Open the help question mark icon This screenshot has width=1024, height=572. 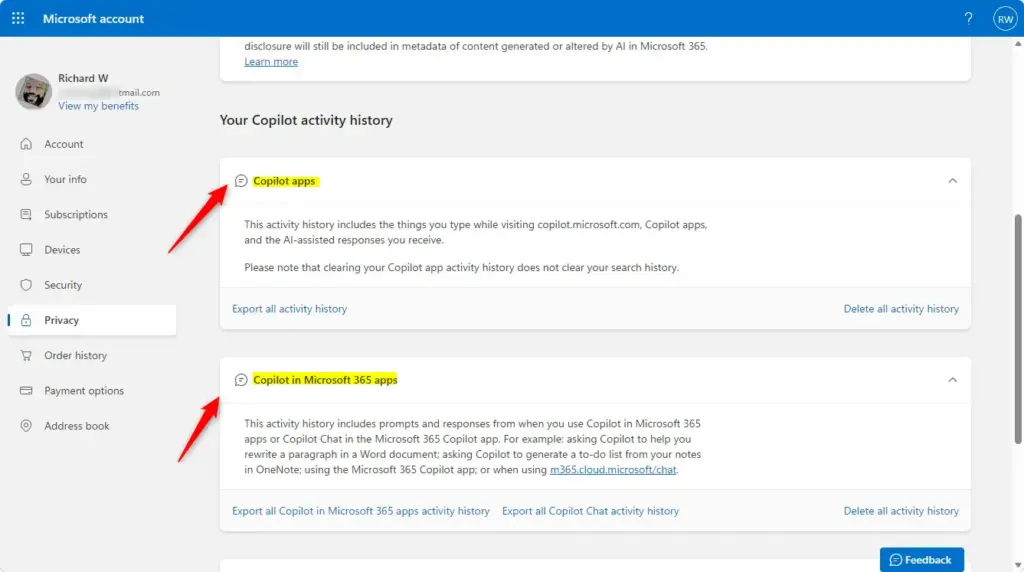pyautogui.click(x=968, y=18)
